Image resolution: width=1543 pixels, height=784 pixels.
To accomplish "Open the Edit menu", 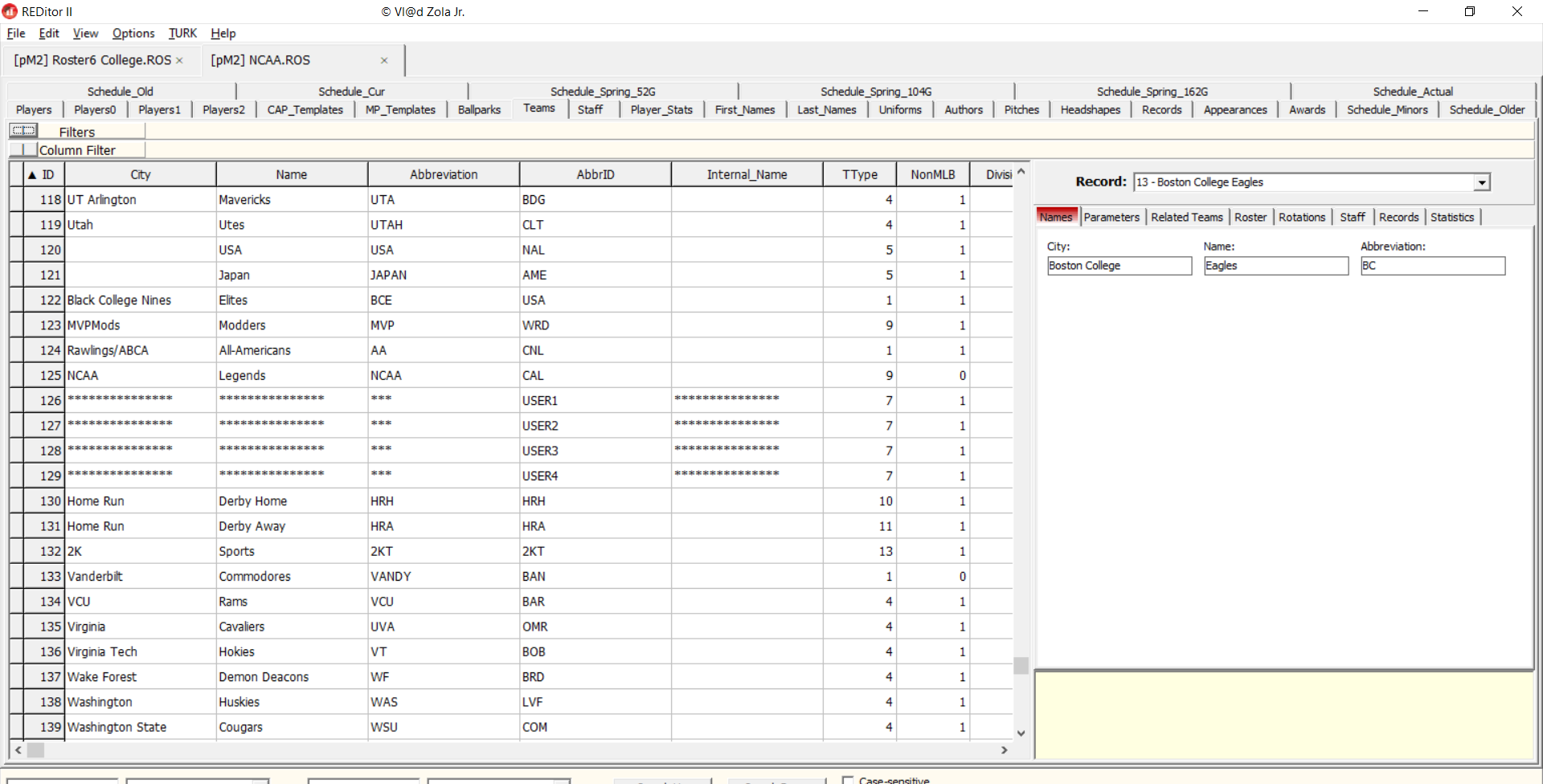I will pos(49,33).
